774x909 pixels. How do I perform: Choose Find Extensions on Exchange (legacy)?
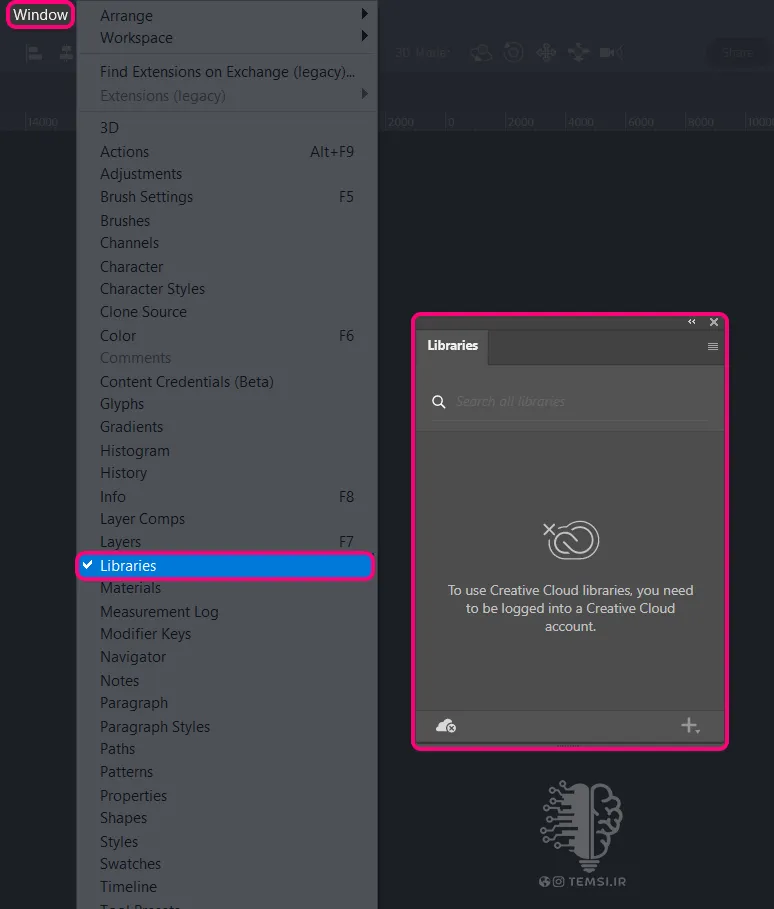click(227, 72)
